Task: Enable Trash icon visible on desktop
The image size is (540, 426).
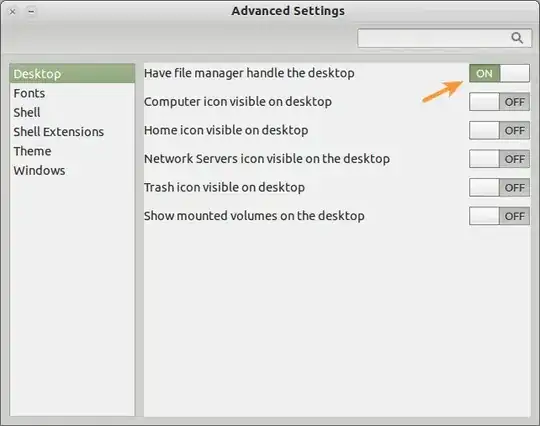Action: point(499,188)
